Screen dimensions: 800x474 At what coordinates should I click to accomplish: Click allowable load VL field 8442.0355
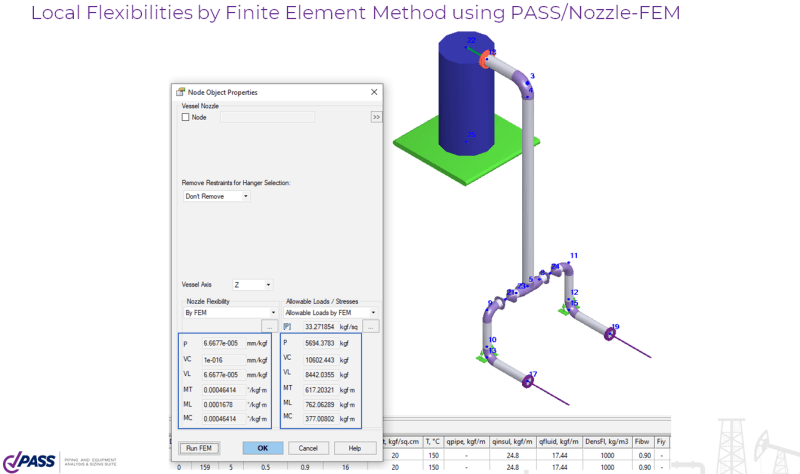click(x=320, y=375)
